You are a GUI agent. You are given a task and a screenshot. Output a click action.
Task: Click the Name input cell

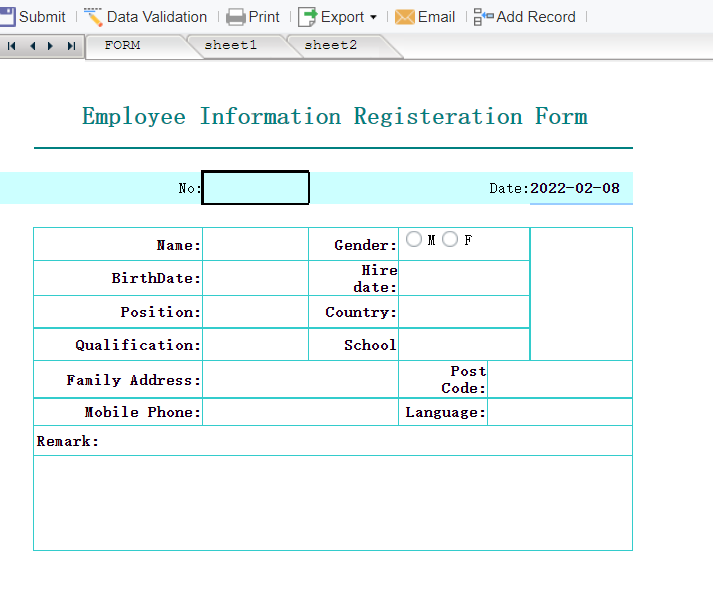pos(256,244)
